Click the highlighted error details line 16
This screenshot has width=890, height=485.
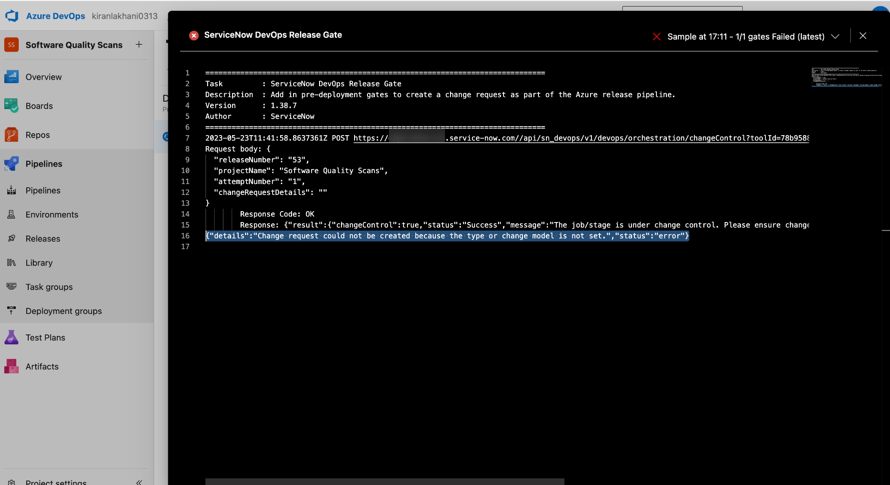[x=447, y=236]
